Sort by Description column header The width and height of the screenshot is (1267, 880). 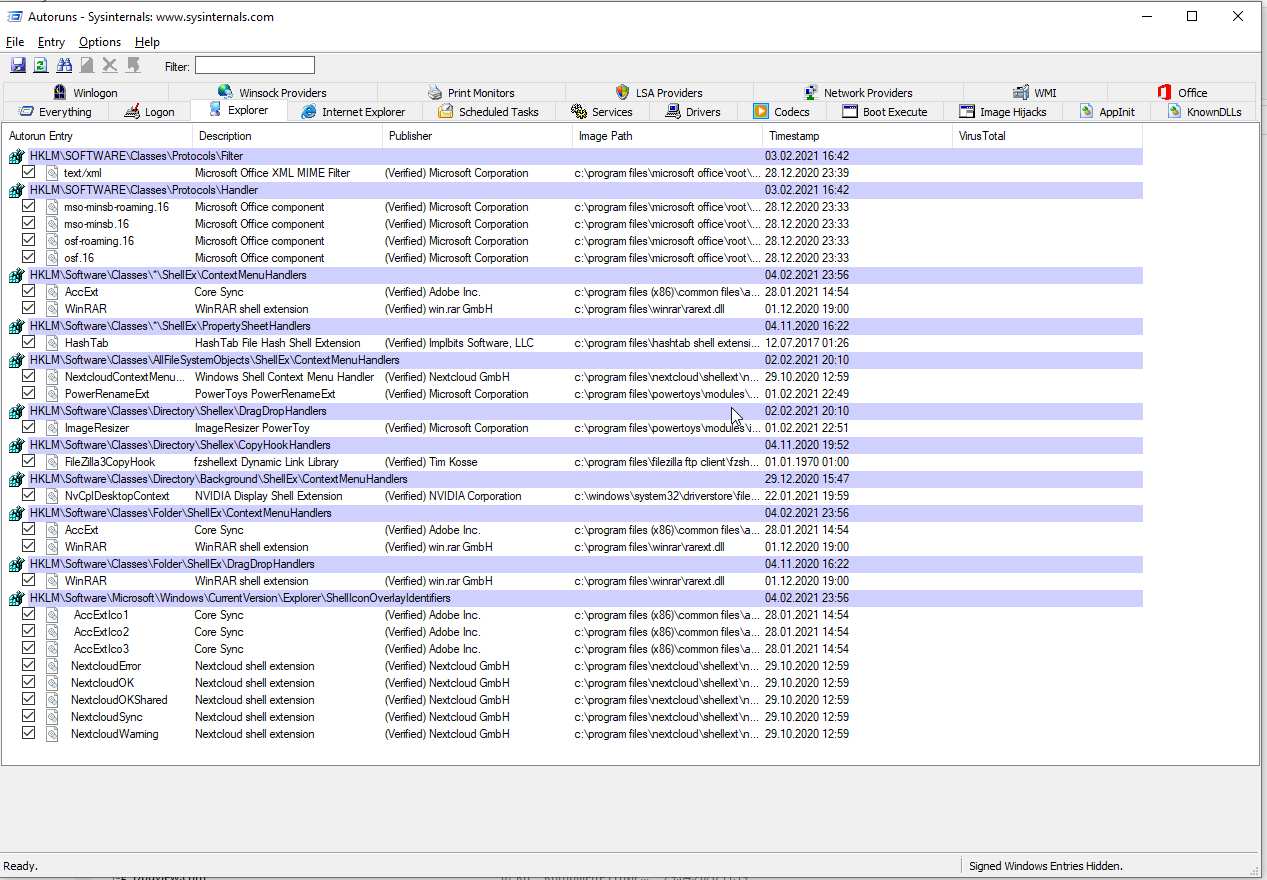287,136
